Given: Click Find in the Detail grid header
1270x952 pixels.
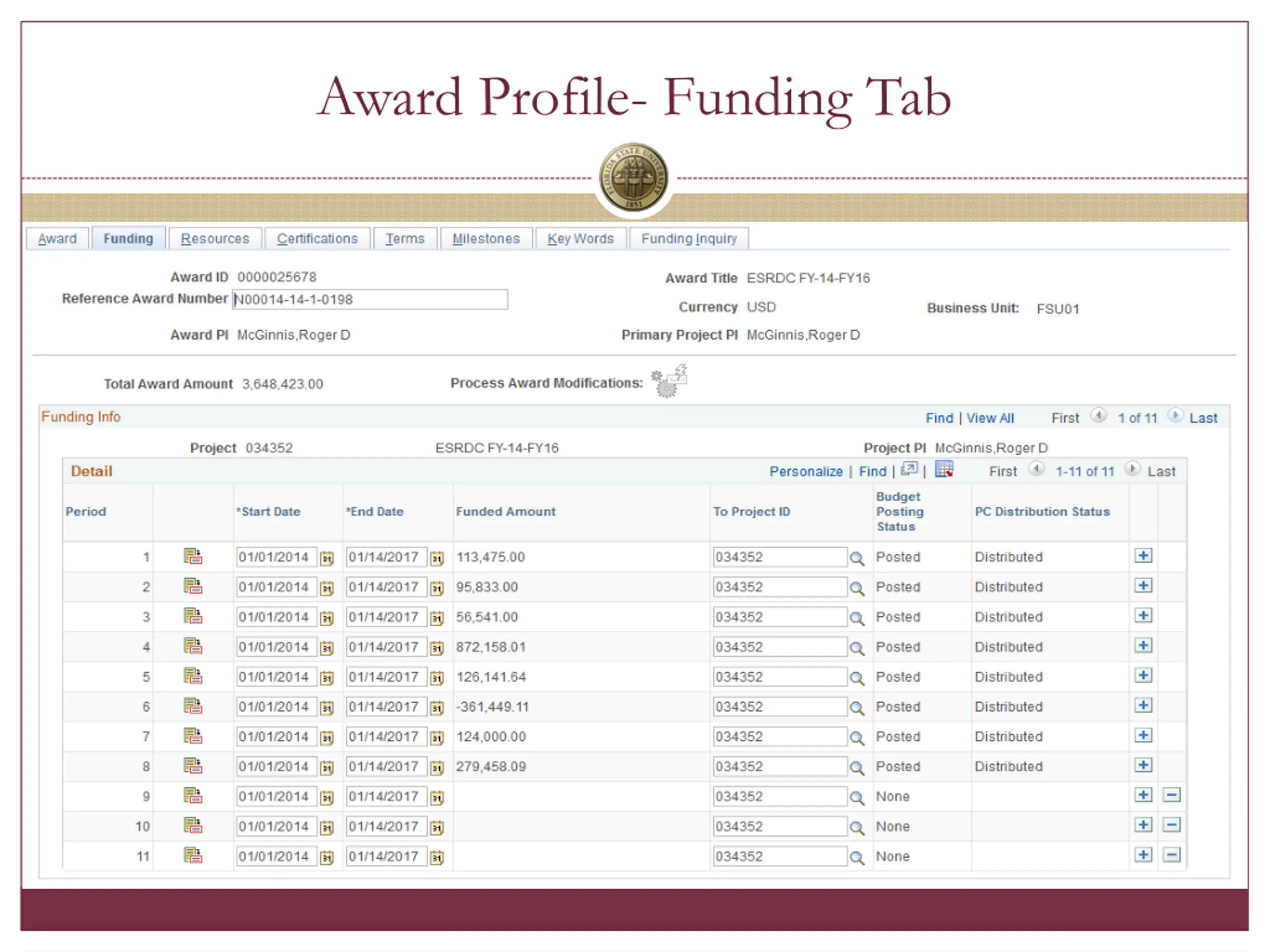Looking at the screenshot, I should [873, 471].
